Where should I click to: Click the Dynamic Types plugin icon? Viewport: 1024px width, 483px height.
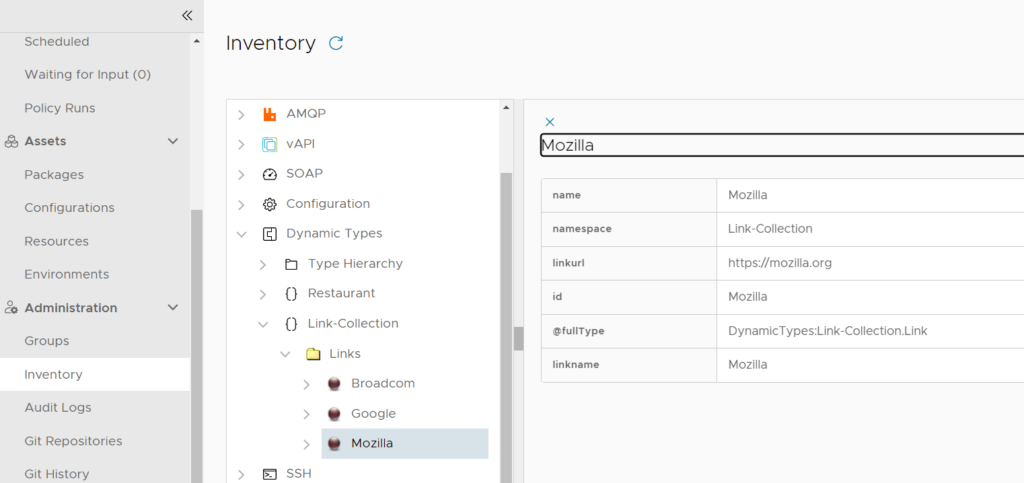click(x=269, y=234)
